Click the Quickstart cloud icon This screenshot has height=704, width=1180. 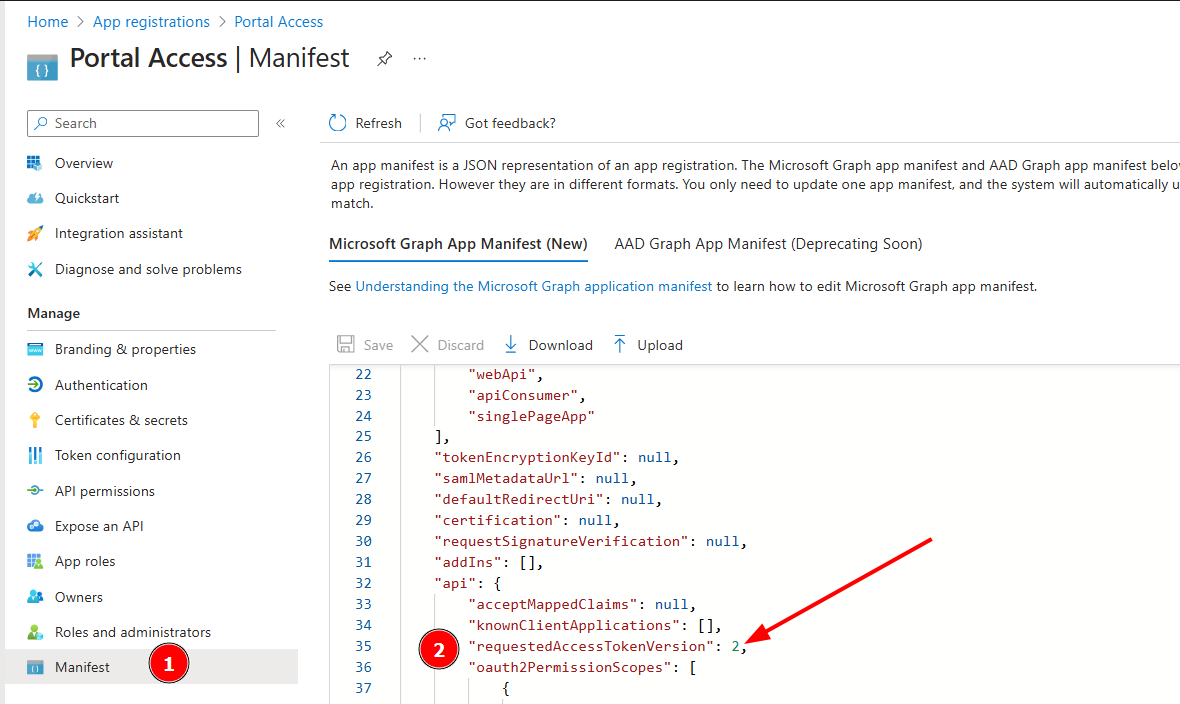(36, 198)
